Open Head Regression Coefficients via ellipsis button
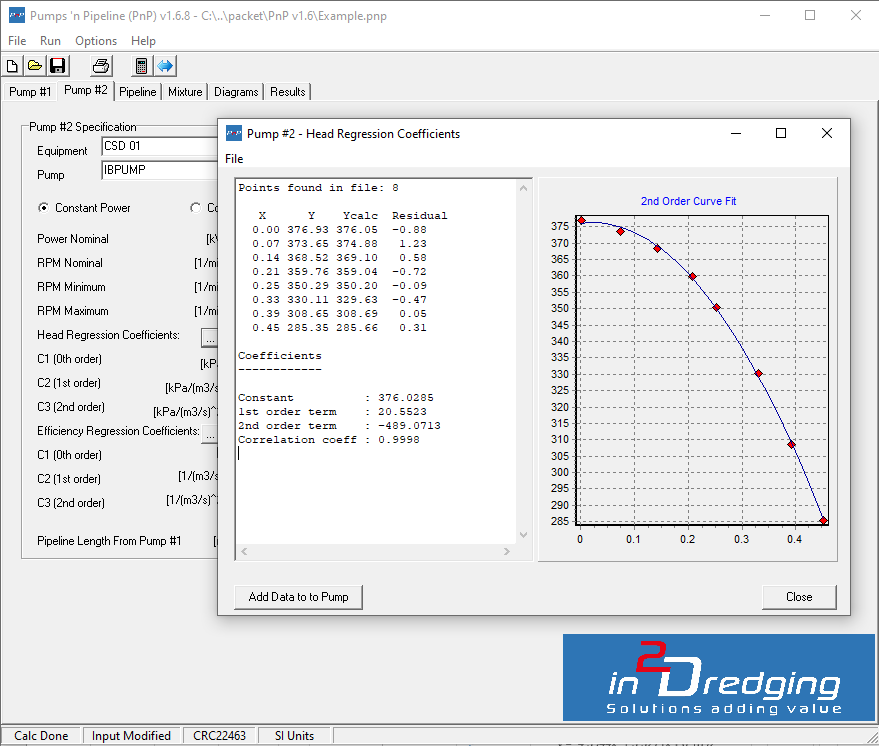 pyautogui.click(x=209, y=337)
